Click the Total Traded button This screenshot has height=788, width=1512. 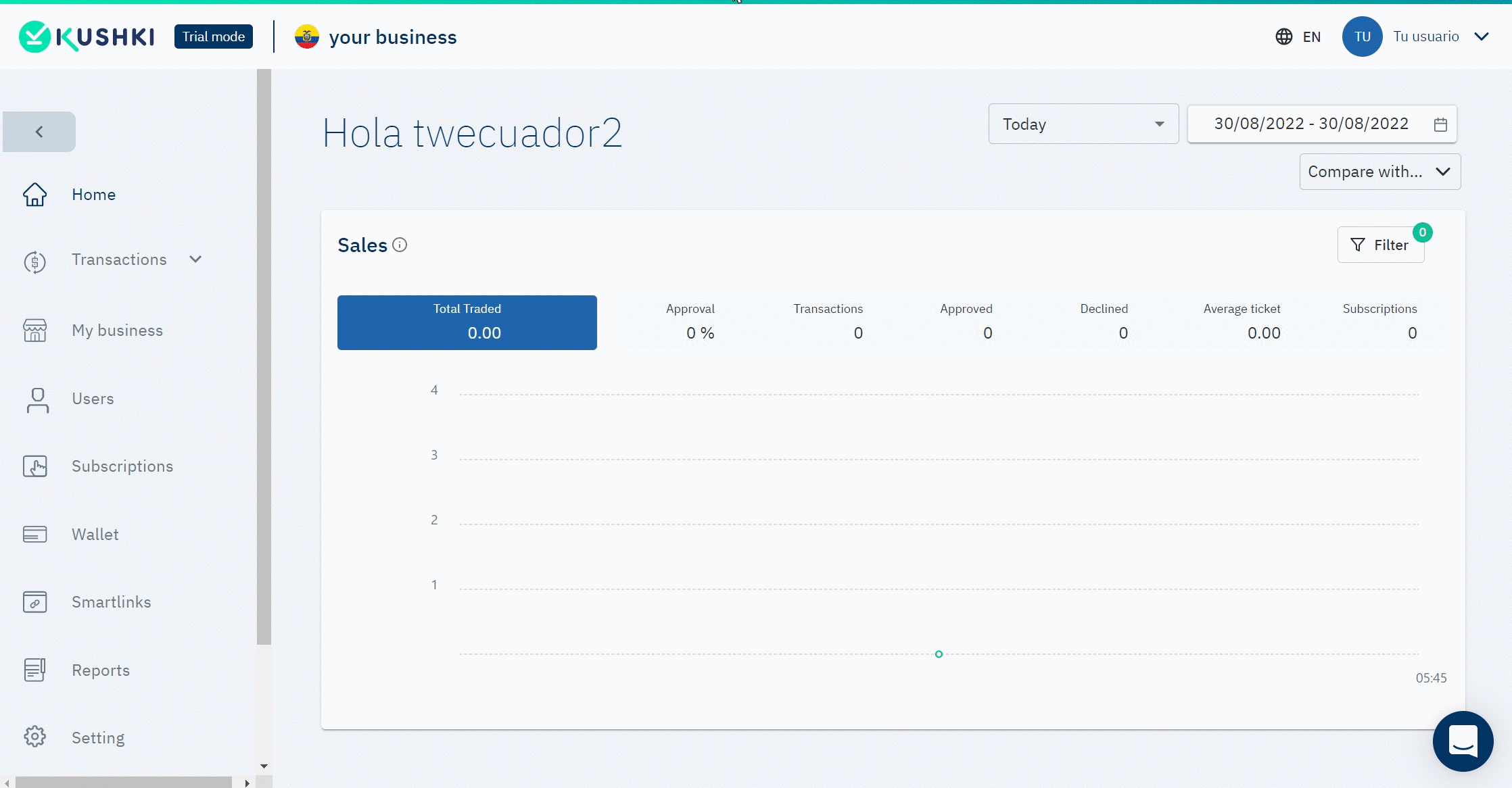[x=467, y=322]
